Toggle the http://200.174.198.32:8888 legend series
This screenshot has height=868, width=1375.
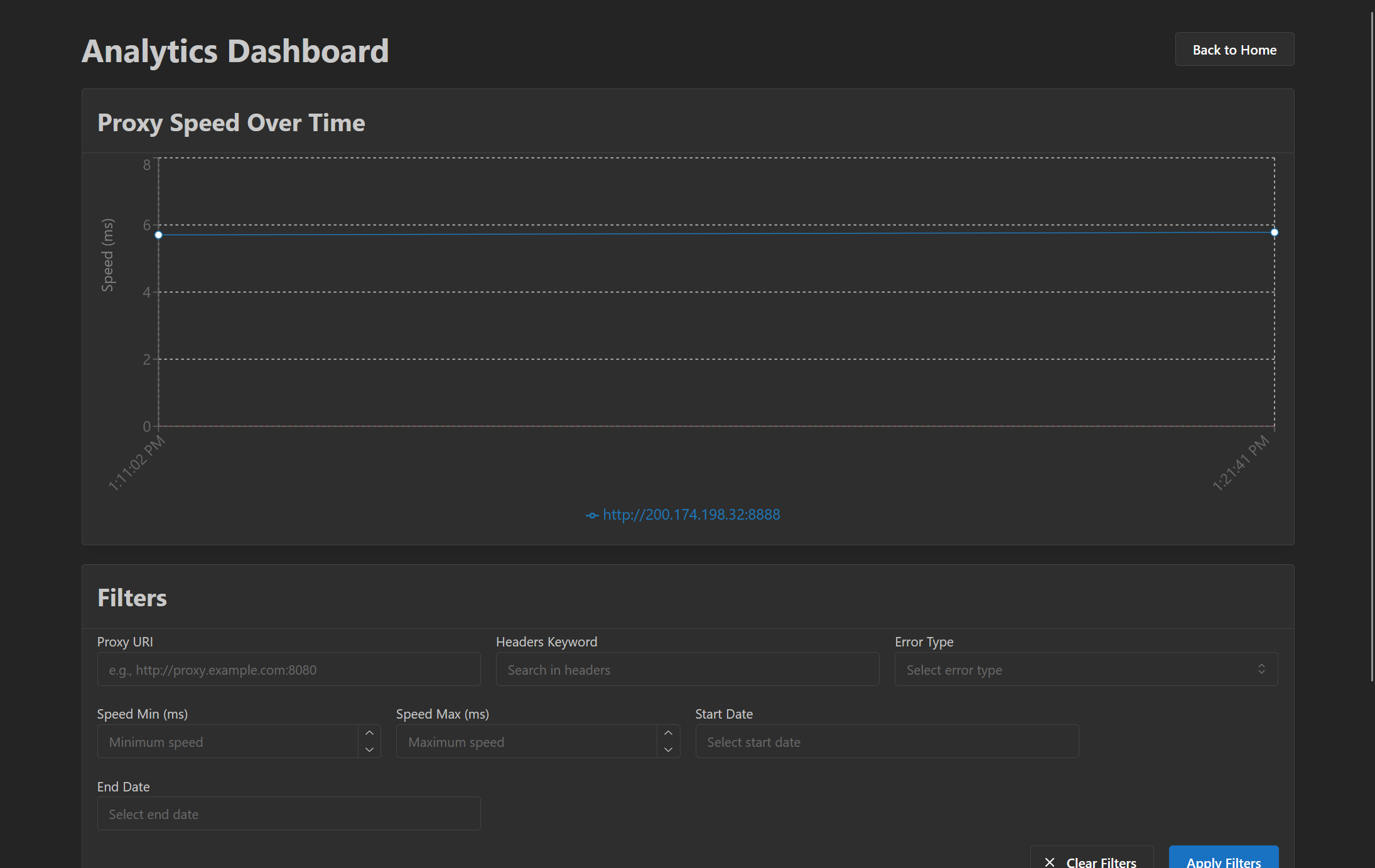point(691,515)
